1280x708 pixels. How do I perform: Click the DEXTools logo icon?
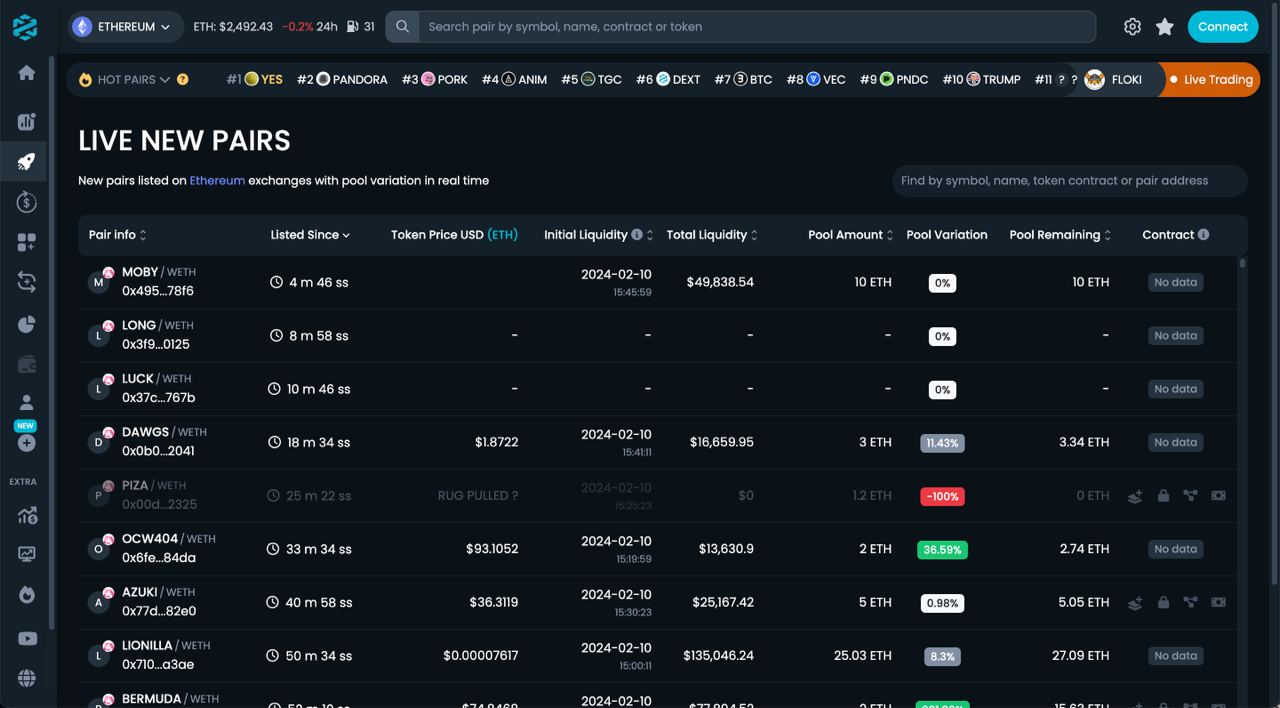click(x=26, y=27)
